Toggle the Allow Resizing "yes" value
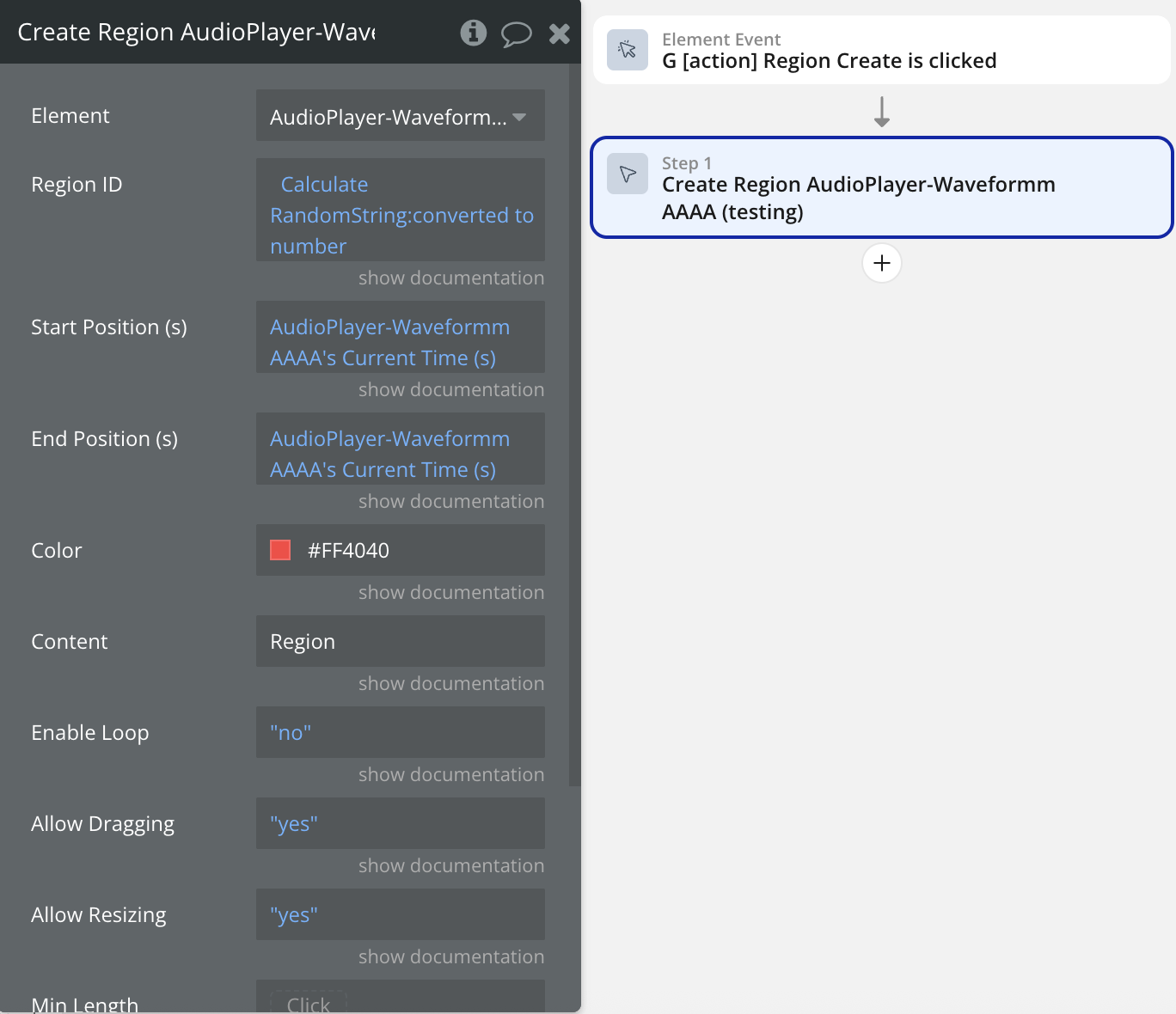 pyautogui.click(x=294, y=915)
